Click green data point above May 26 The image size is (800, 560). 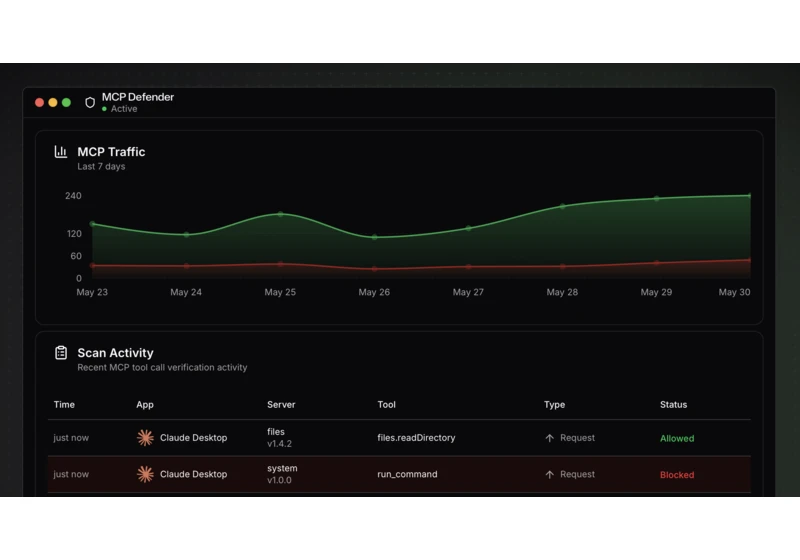[374, 237]
